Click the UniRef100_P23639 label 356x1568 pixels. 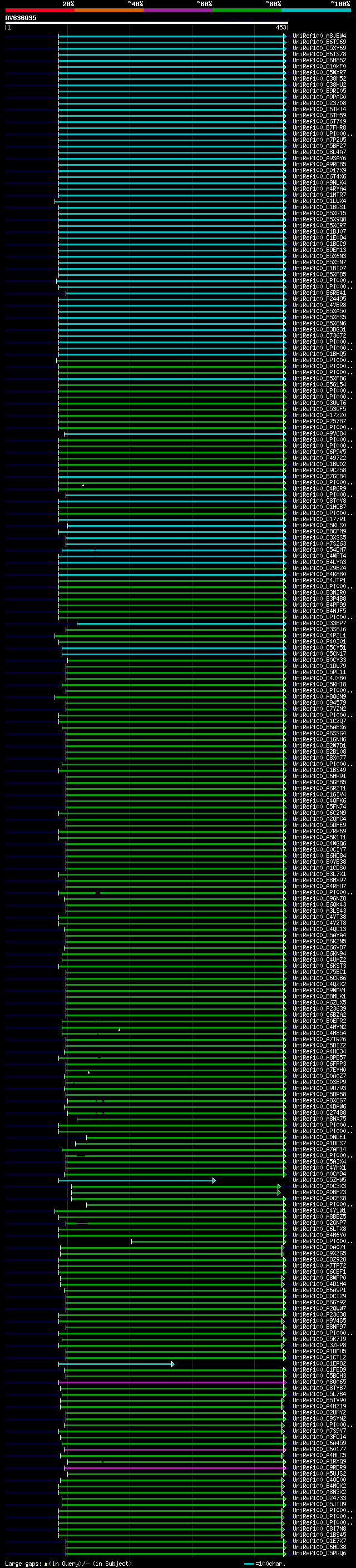[319, 1008]
